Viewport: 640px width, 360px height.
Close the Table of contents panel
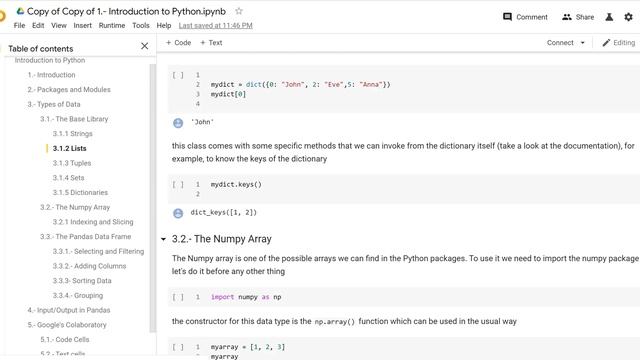point(144,46)
